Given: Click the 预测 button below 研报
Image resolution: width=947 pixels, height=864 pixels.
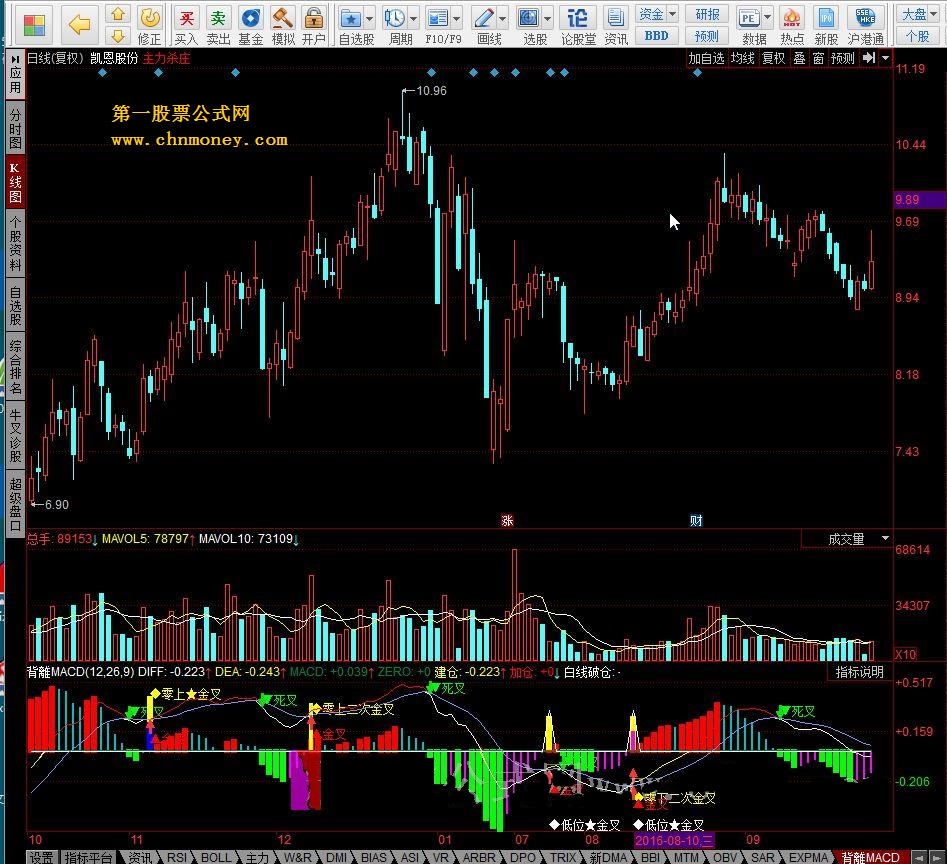Looking at the screenshot, I should pyautogui.click(x=707, y=36).
